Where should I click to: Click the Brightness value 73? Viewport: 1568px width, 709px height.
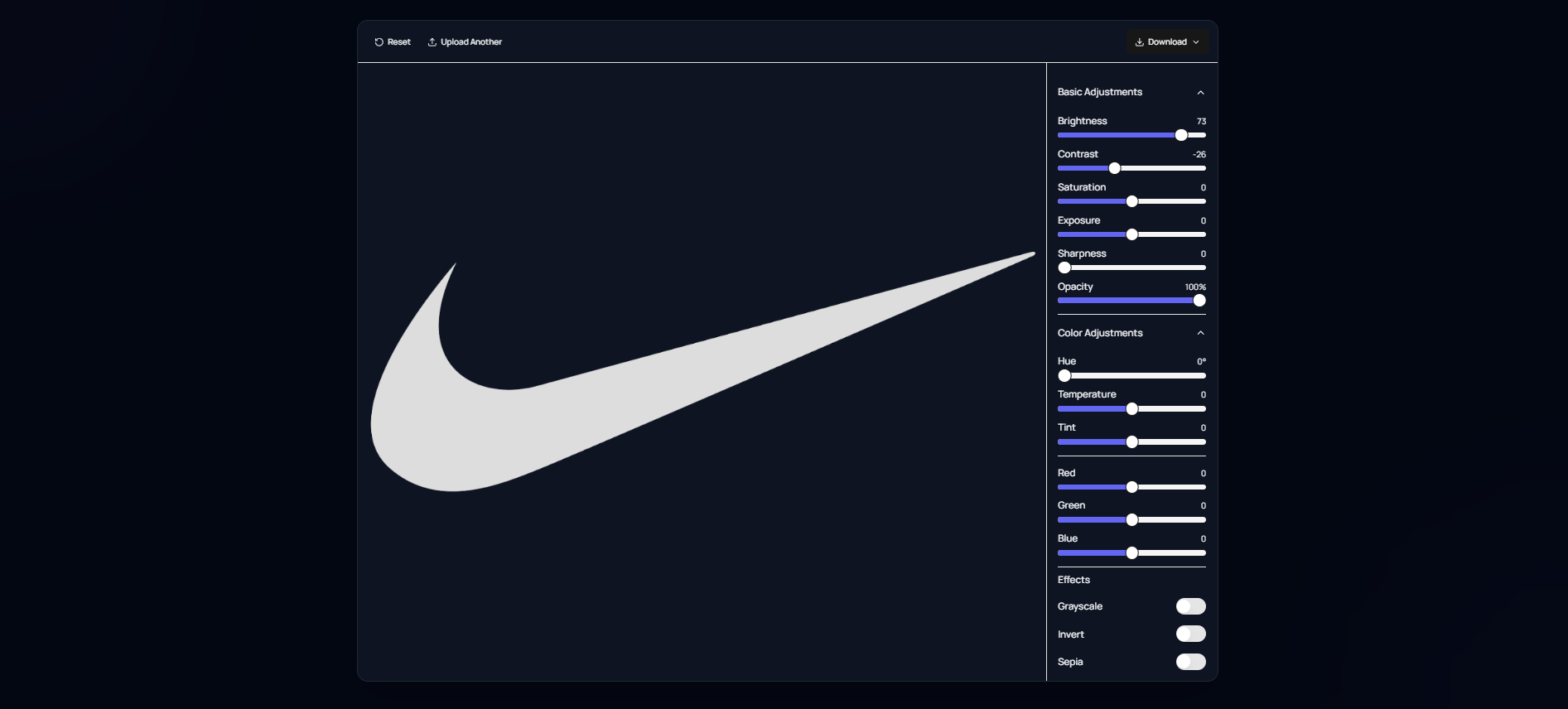(1201, 122)
